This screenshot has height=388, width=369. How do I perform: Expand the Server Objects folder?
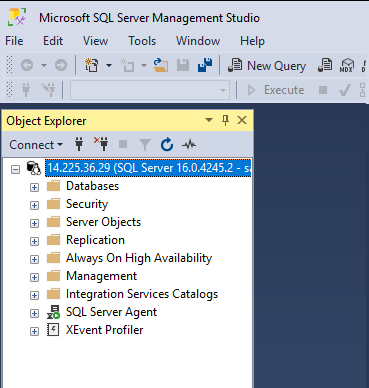(x=34, y=223)
